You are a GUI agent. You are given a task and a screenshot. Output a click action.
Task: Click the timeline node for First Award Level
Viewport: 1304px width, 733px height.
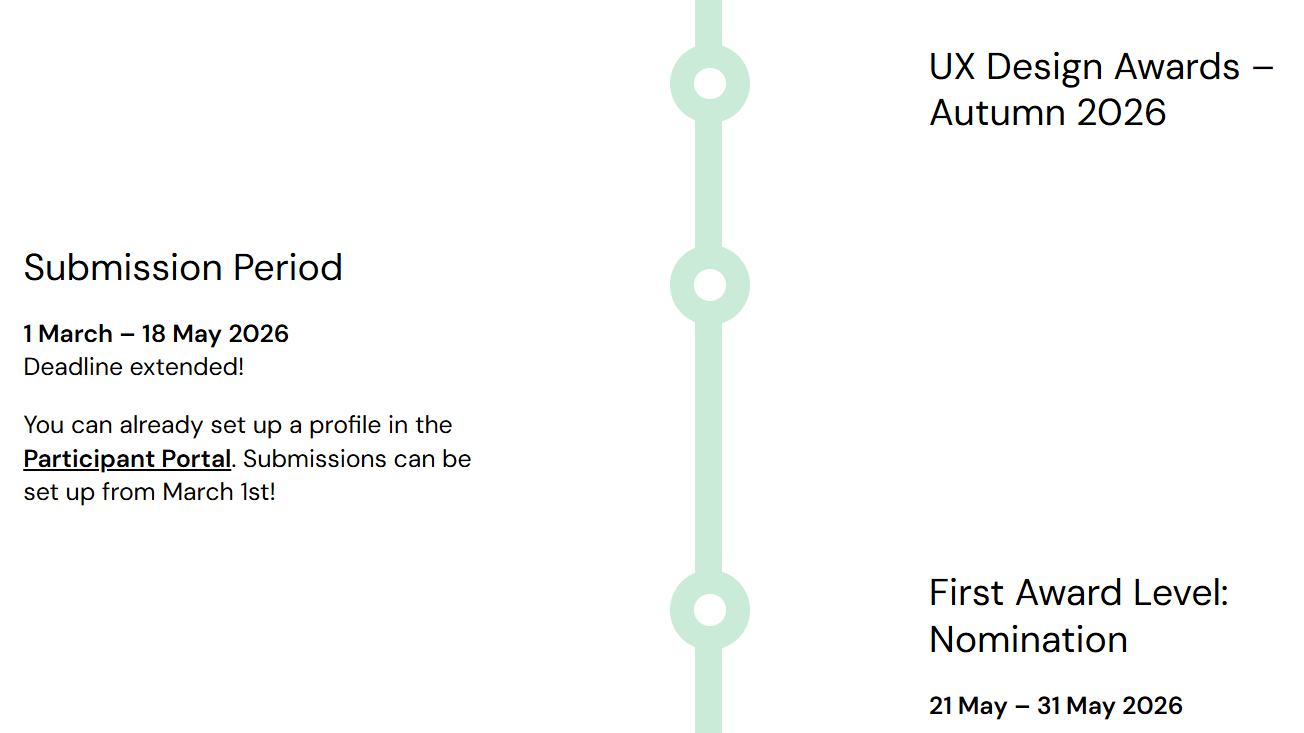point(709,610)
